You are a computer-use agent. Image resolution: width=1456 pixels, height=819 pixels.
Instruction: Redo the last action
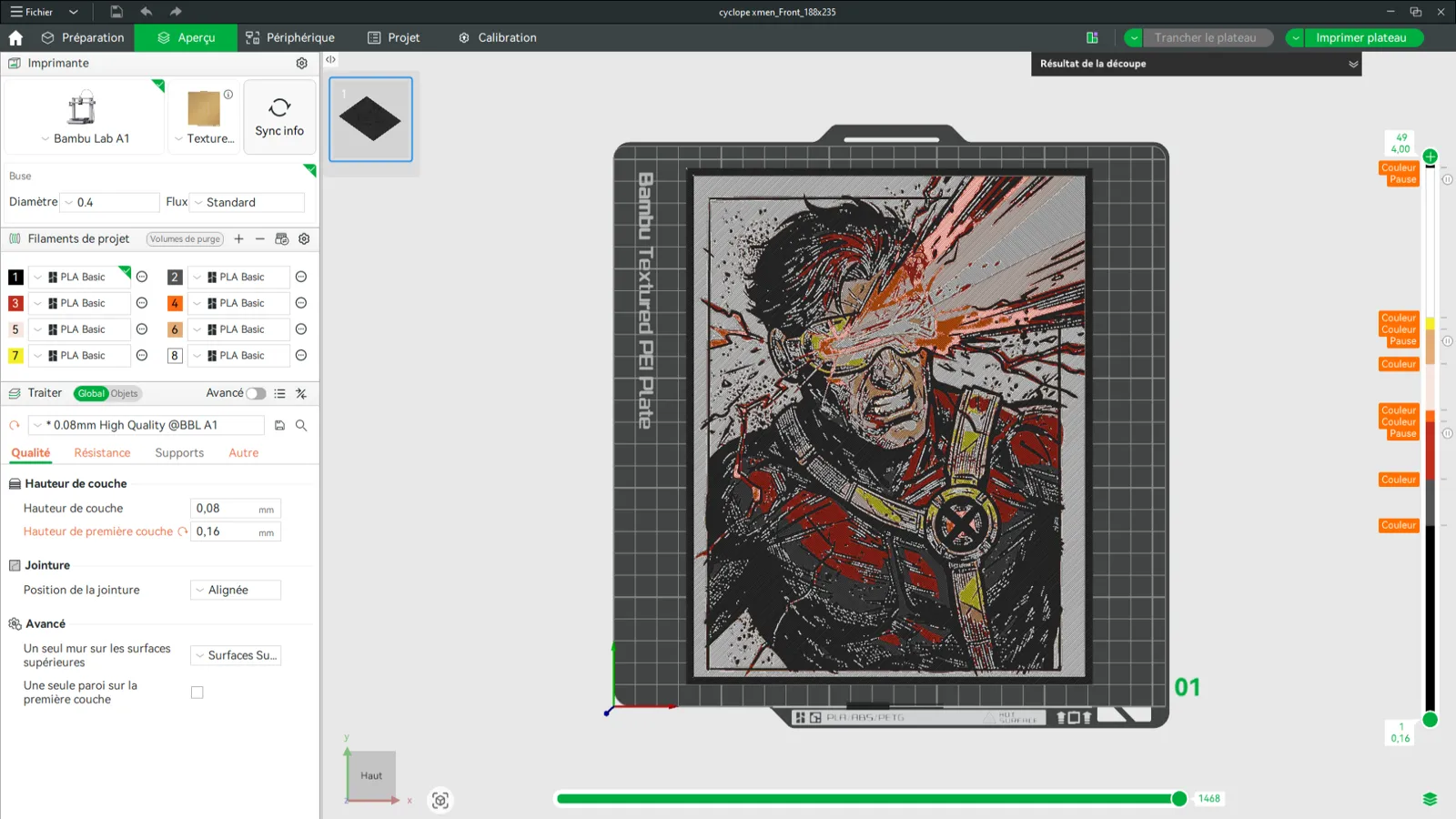click(x=176, y=12)
